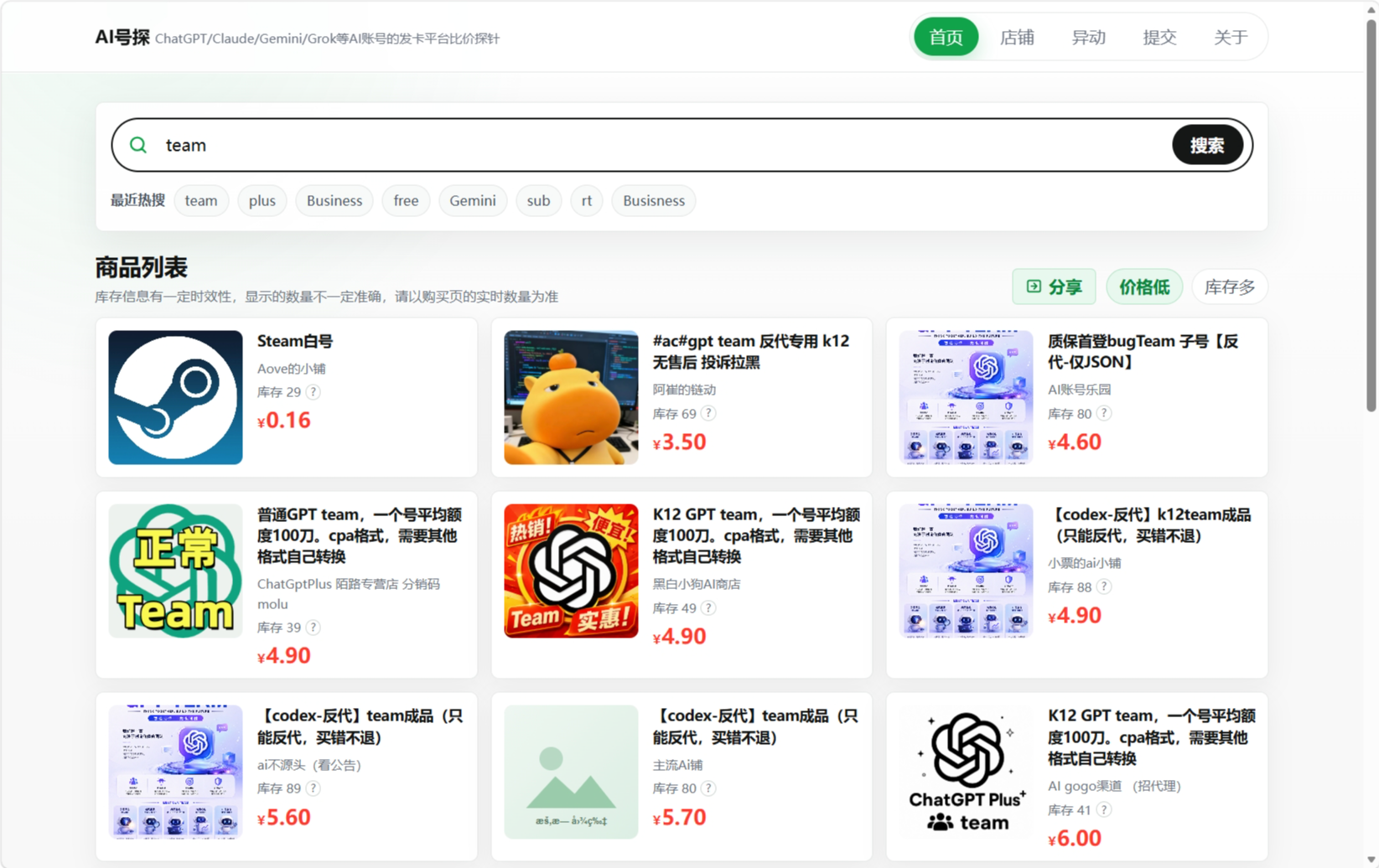Click the stock help icon under 主流Ai铺
The width and height of the screenshot is (1379, 868).
[708, 788]
